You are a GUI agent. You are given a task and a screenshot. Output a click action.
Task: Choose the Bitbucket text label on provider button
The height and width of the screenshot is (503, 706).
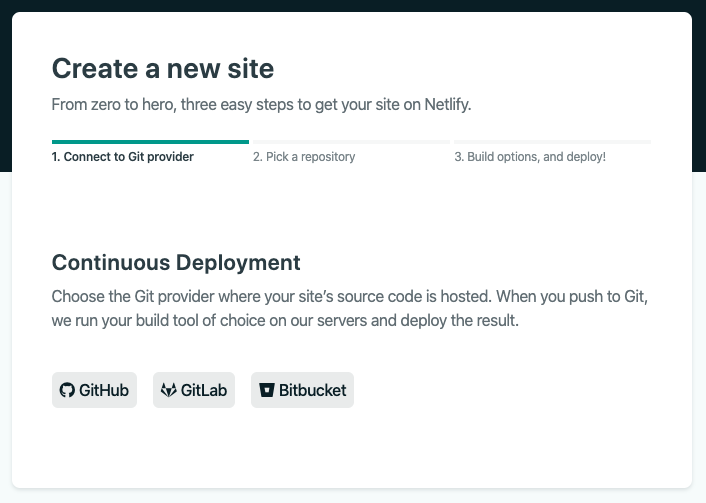click(x=313, y=390)
